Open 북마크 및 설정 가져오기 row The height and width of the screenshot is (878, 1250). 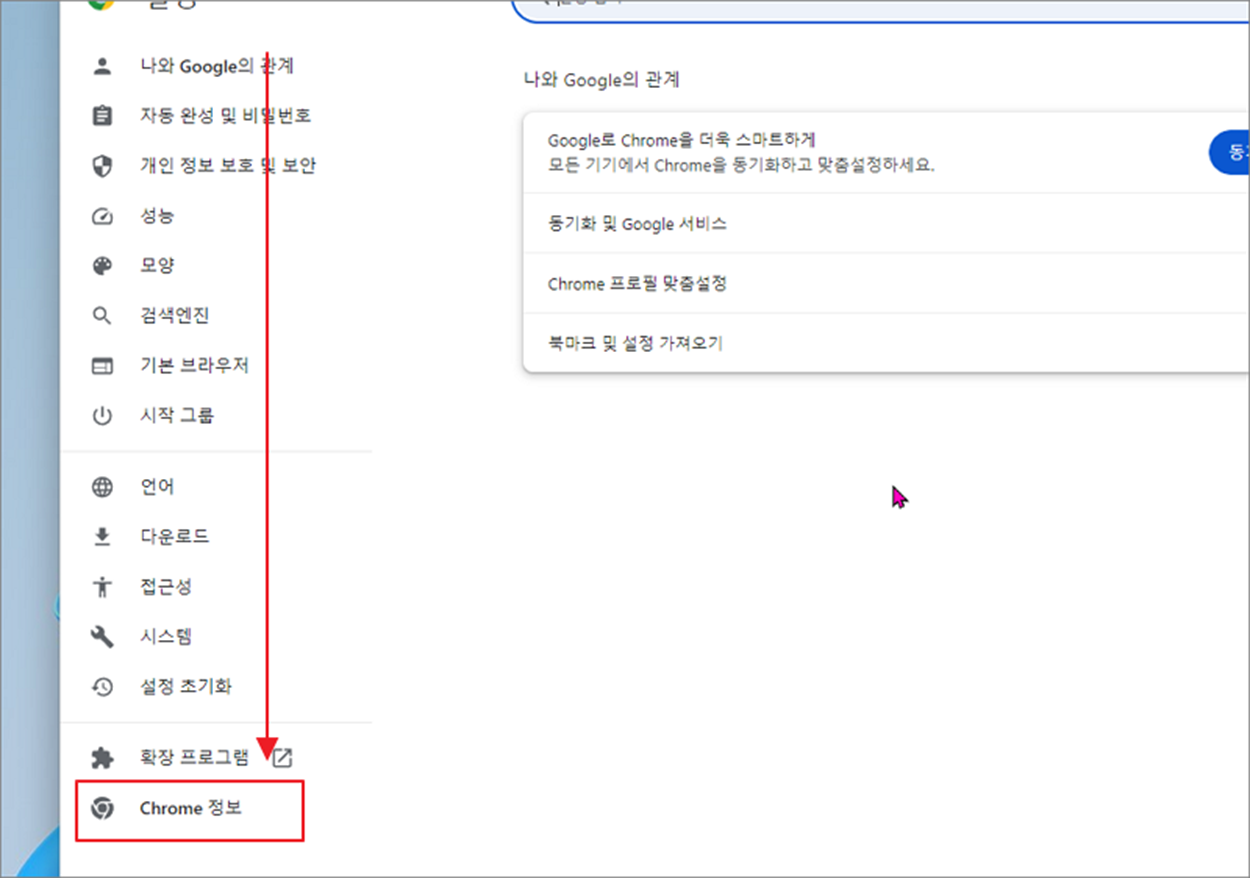886,343
